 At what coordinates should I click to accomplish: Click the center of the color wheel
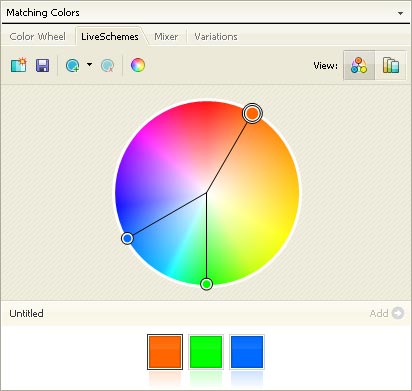(x=206, y=193)
